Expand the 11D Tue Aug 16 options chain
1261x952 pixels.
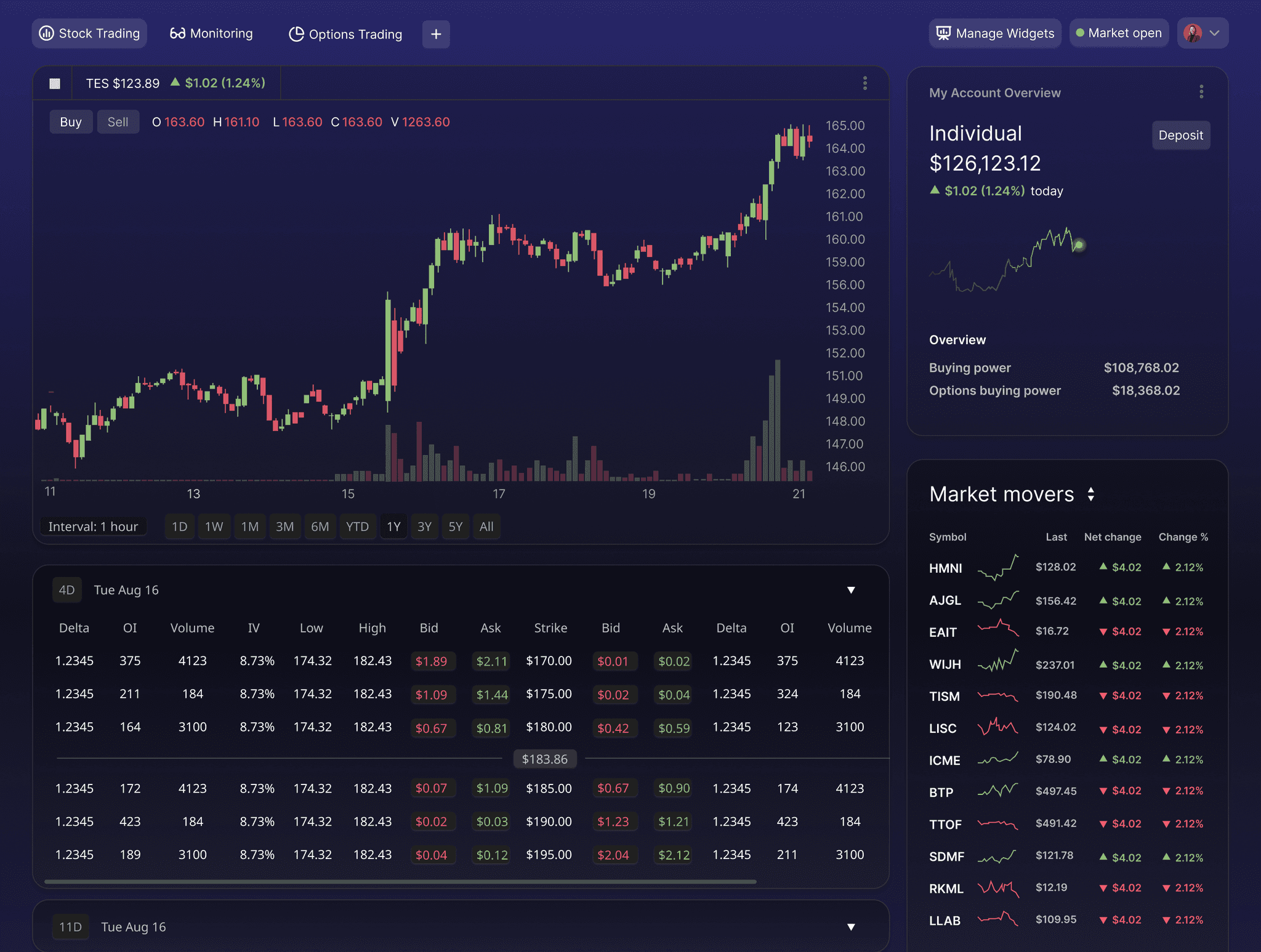tap(851, 927)
